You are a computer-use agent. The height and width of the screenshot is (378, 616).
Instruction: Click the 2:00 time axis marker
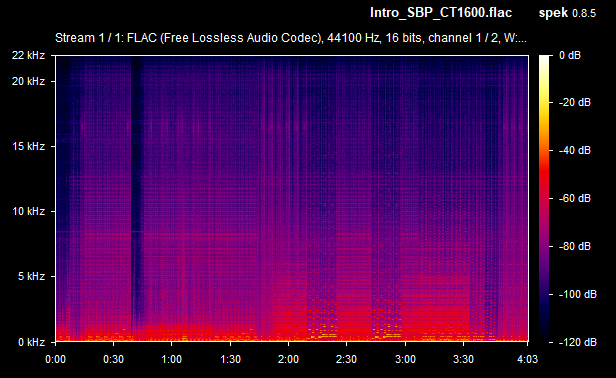pos(288,359)
